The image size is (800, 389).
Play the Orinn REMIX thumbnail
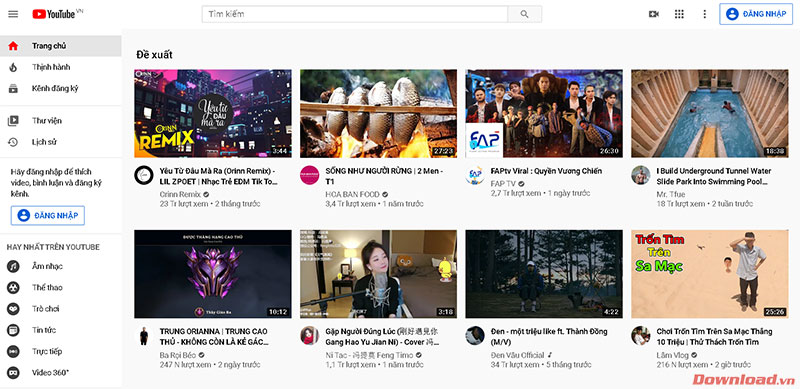tap(213, 113)
